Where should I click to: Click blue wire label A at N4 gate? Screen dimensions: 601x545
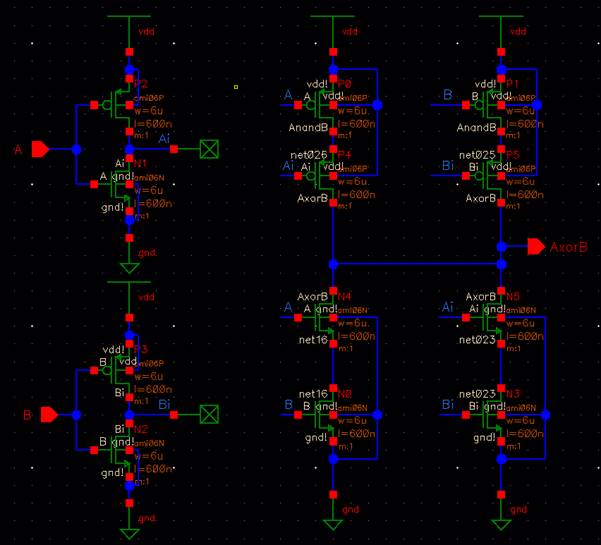pyautogui.click(x=288, y=307)
